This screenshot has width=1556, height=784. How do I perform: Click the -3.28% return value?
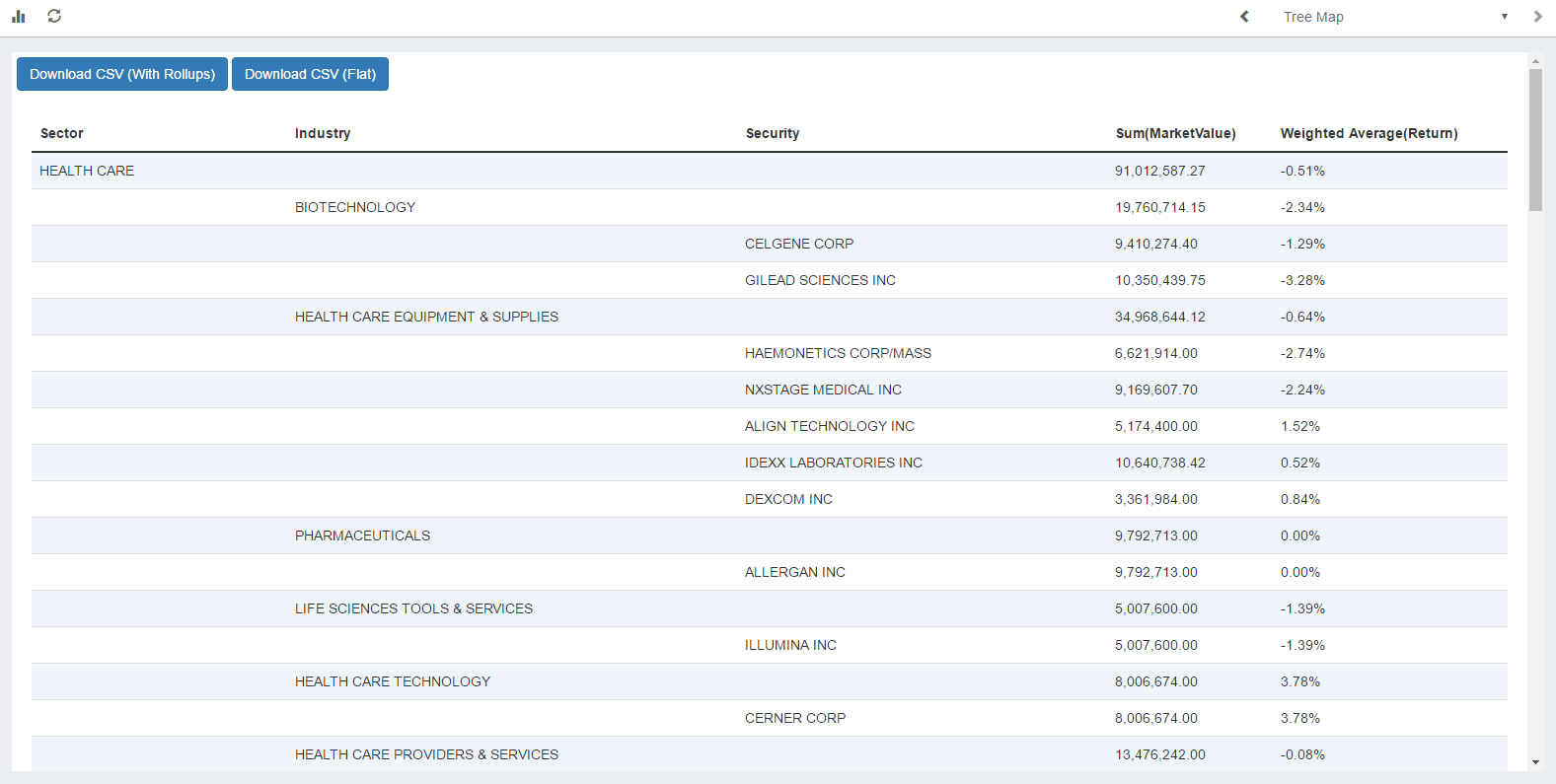(1302, 280)
